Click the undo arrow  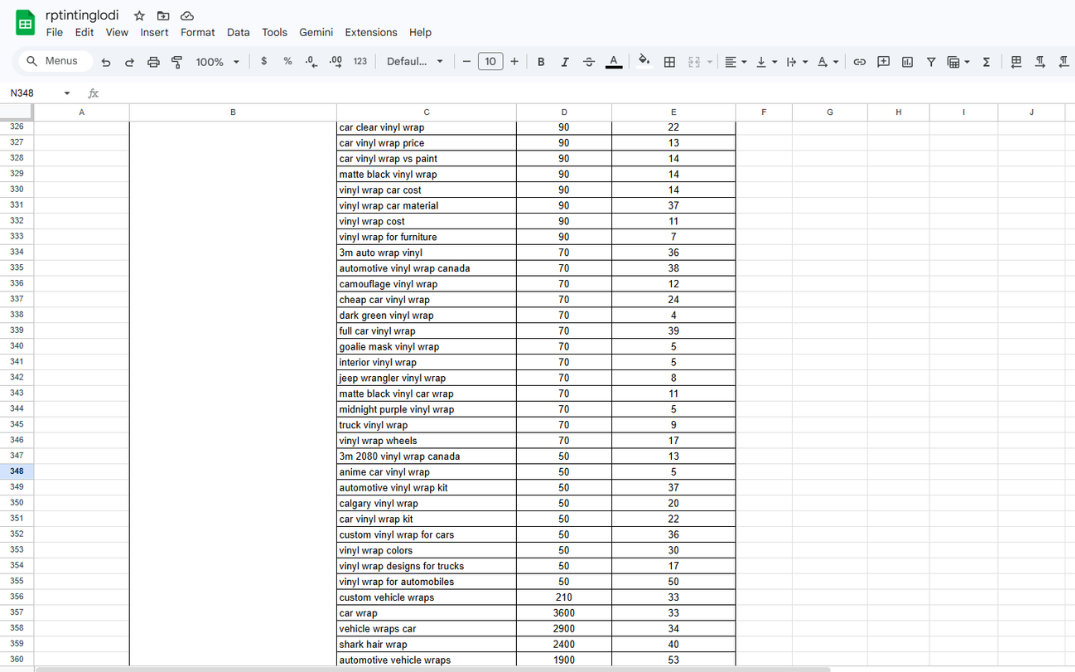(x=106, y=62)
